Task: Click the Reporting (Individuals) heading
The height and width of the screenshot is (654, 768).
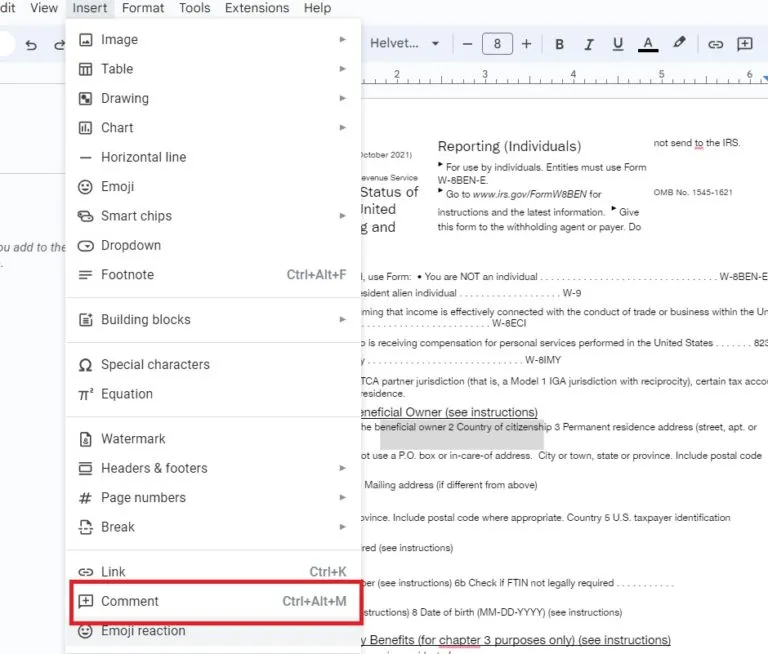Action: pos(509,146)
